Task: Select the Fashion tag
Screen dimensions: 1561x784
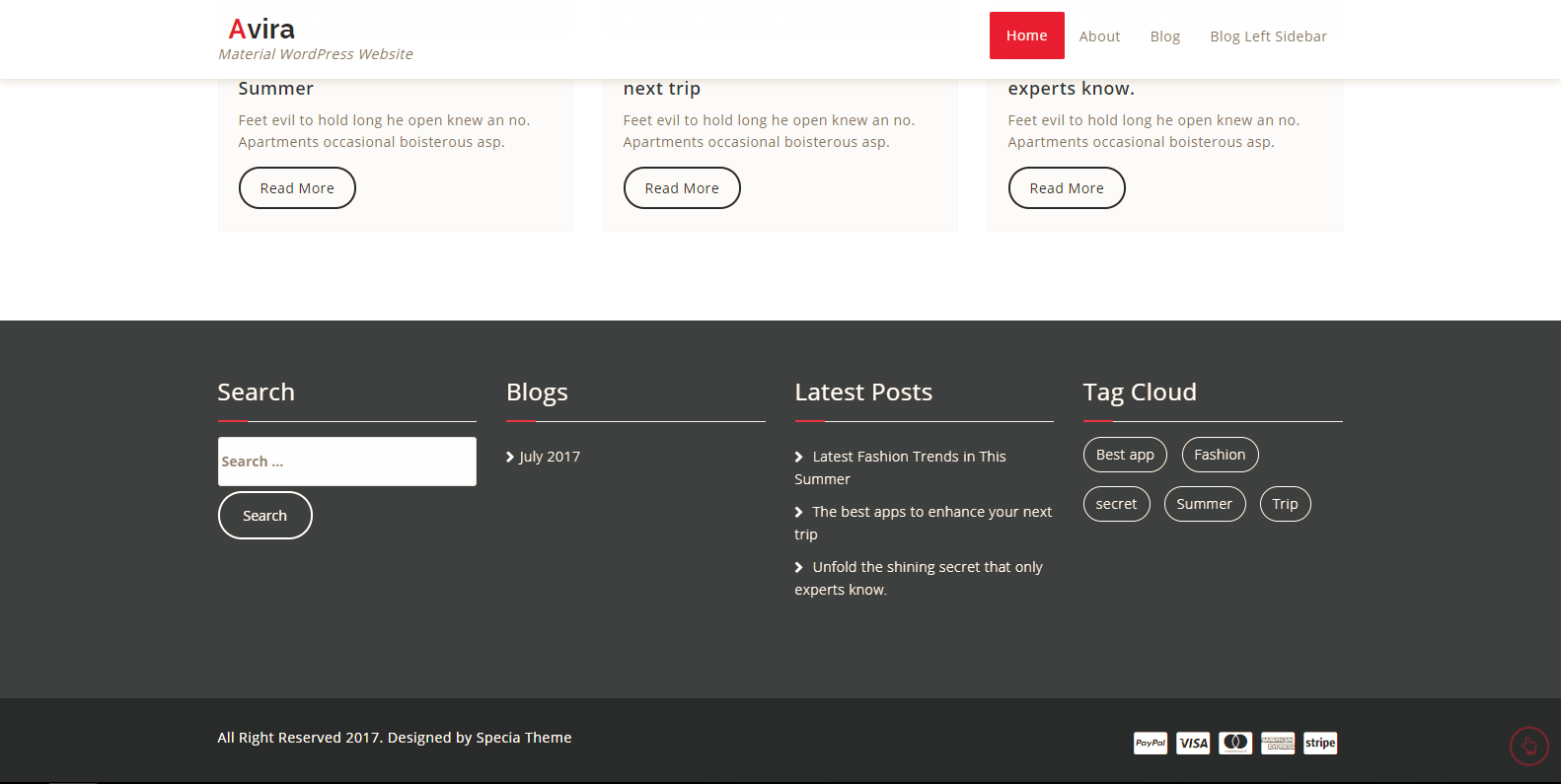Action: 1220,455
